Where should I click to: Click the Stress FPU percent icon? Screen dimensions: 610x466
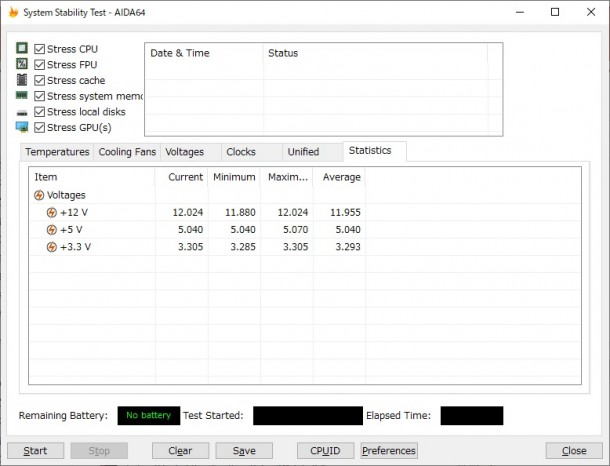(x=22, y=63)
